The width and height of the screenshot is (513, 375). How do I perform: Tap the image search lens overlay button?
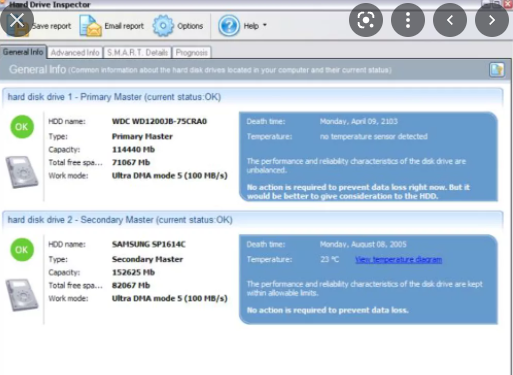pos(366,20)
